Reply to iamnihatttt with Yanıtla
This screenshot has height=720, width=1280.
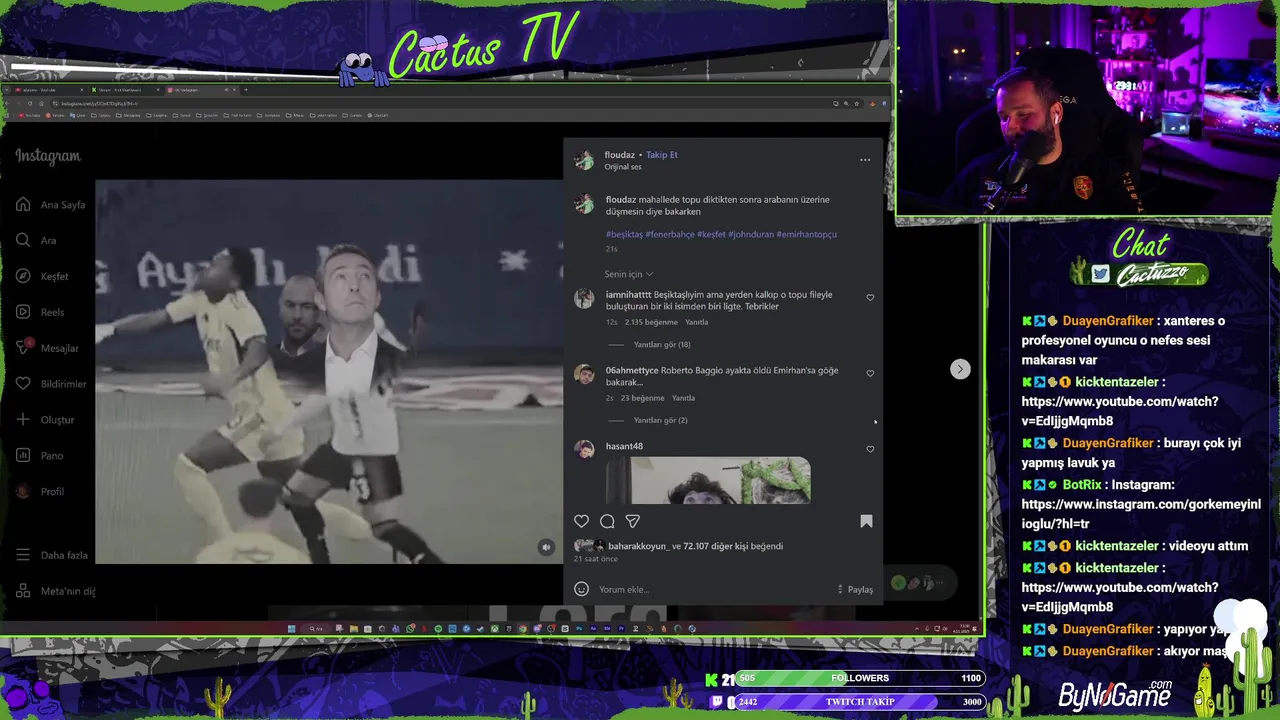pyautogui.click(x=696, y=322)
